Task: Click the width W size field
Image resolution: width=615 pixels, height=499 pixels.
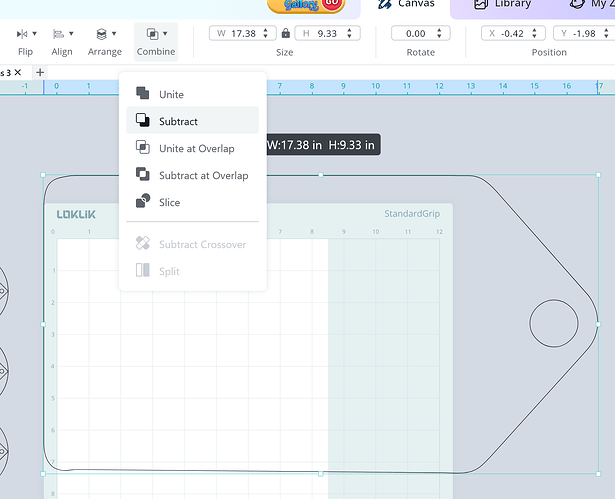Action: tap(243, 33)
